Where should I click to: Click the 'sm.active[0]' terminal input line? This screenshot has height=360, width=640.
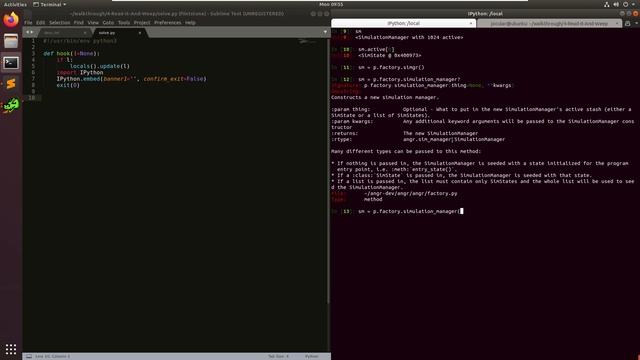click(x=376, y=49)
